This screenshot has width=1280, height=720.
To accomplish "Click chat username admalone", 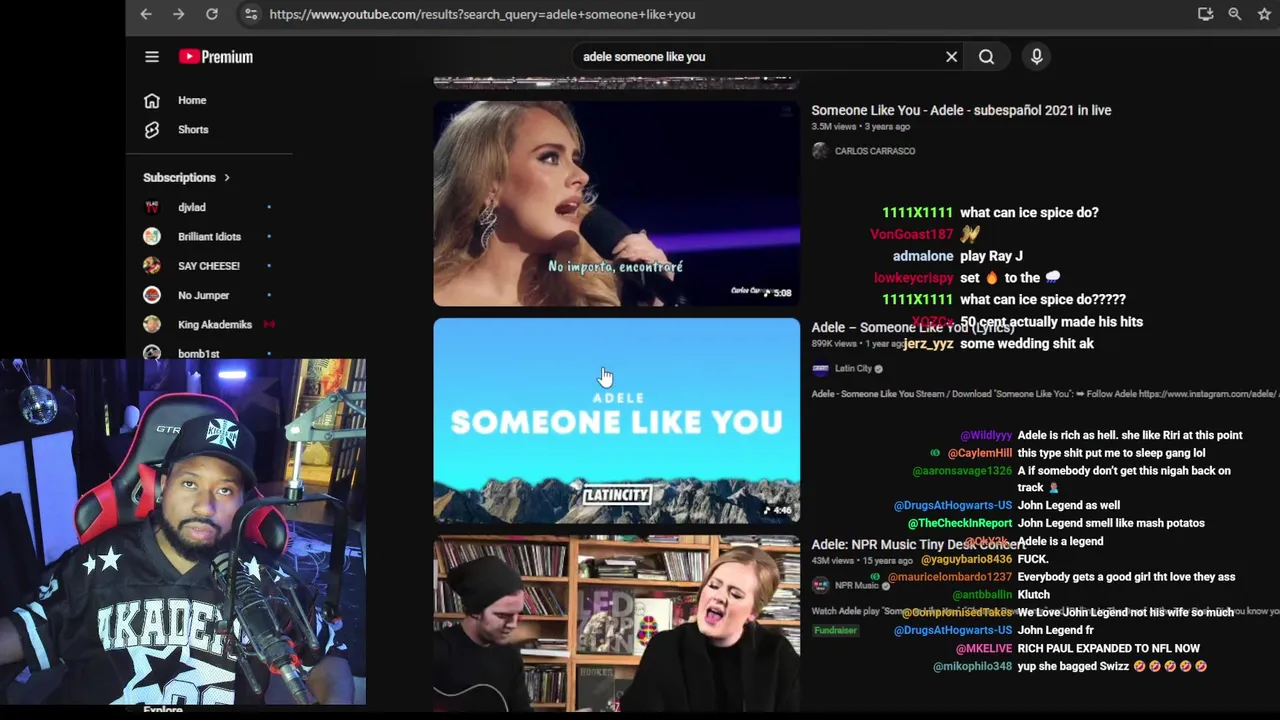I will point(923,256).
